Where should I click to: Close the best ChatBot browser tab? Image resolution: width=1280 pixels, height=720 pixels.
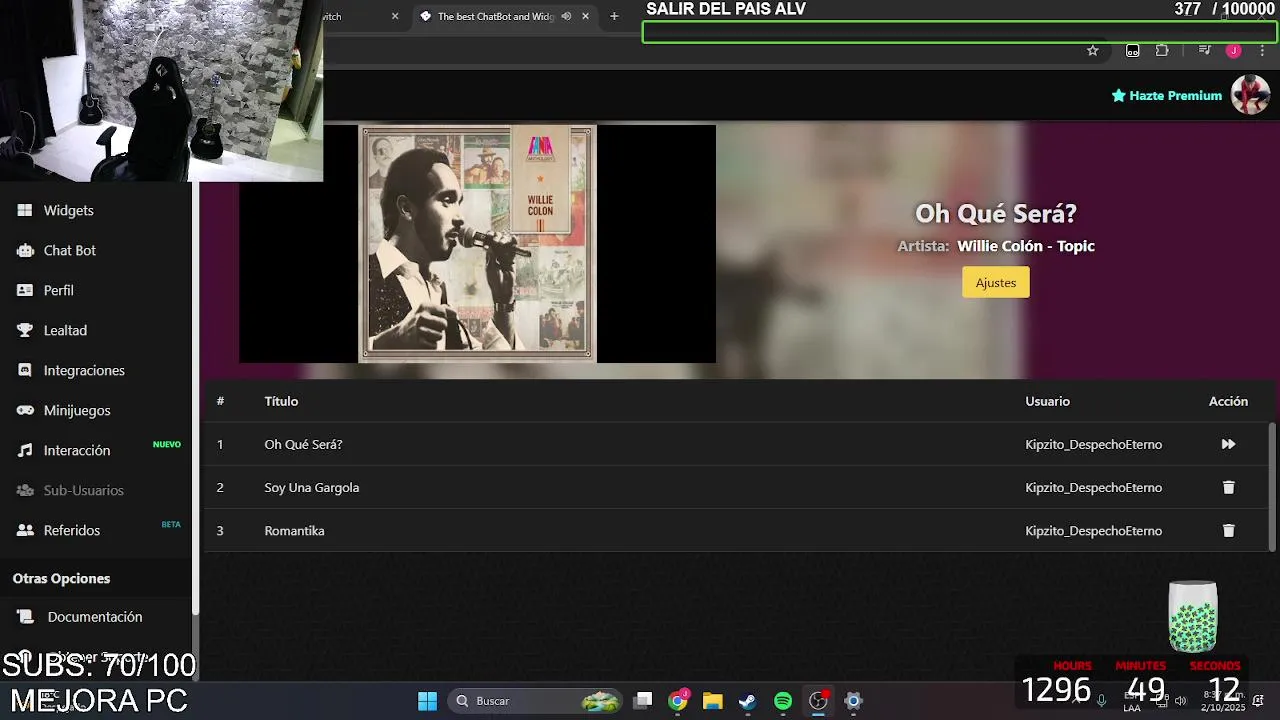(x=585, y=16)
